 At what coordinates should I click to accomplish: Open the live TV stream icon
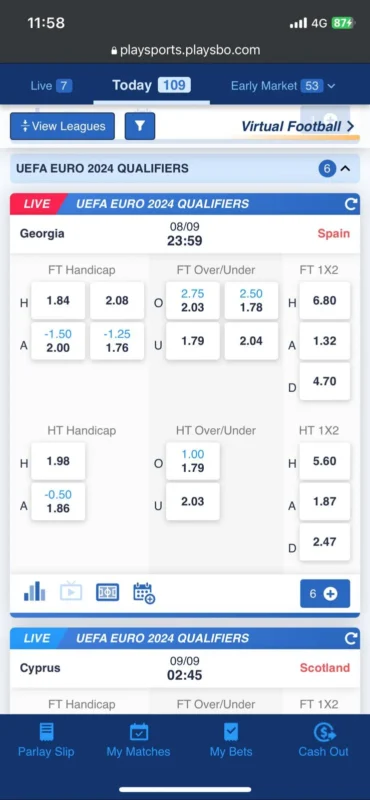71,592
